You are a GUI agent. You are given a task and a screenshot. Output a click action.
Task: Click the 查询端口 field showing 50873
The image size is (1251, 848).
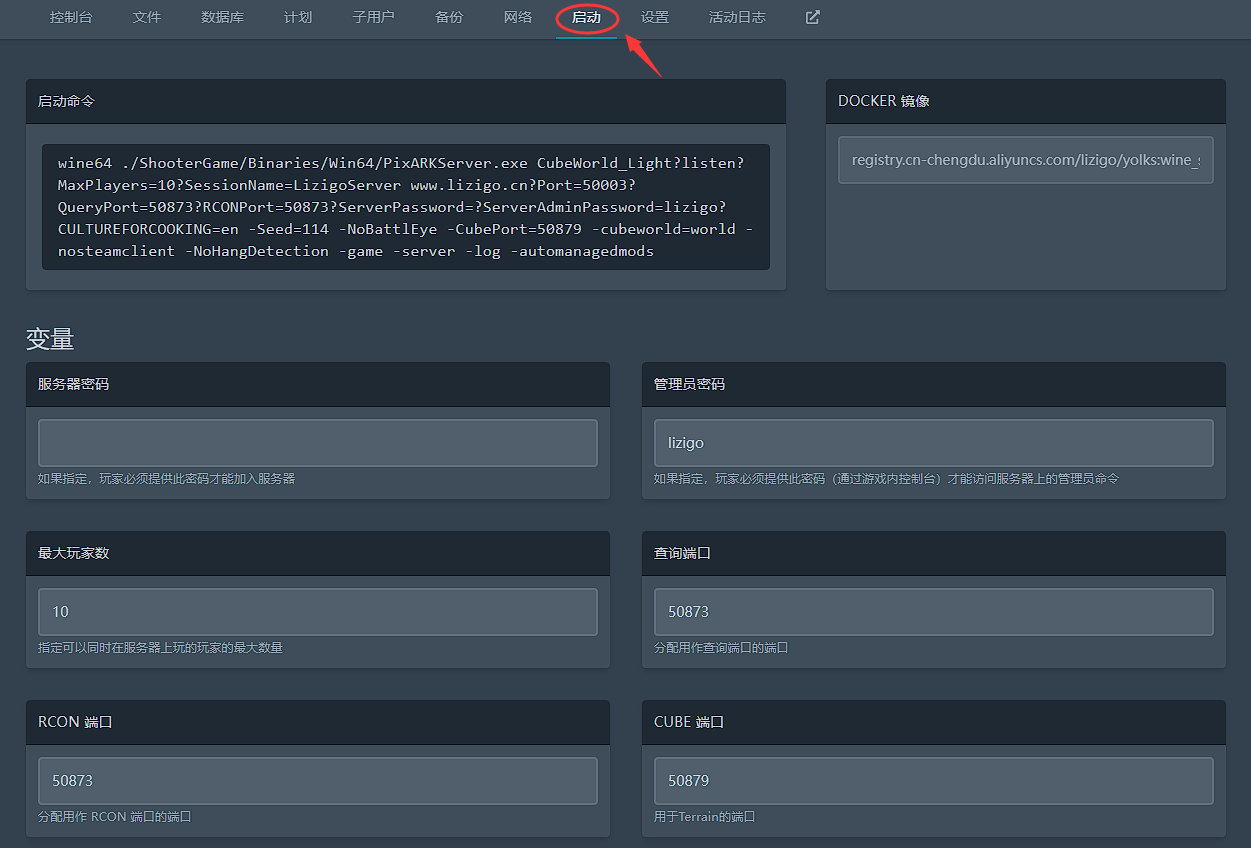pyautogui.click(x=934, y=612)
